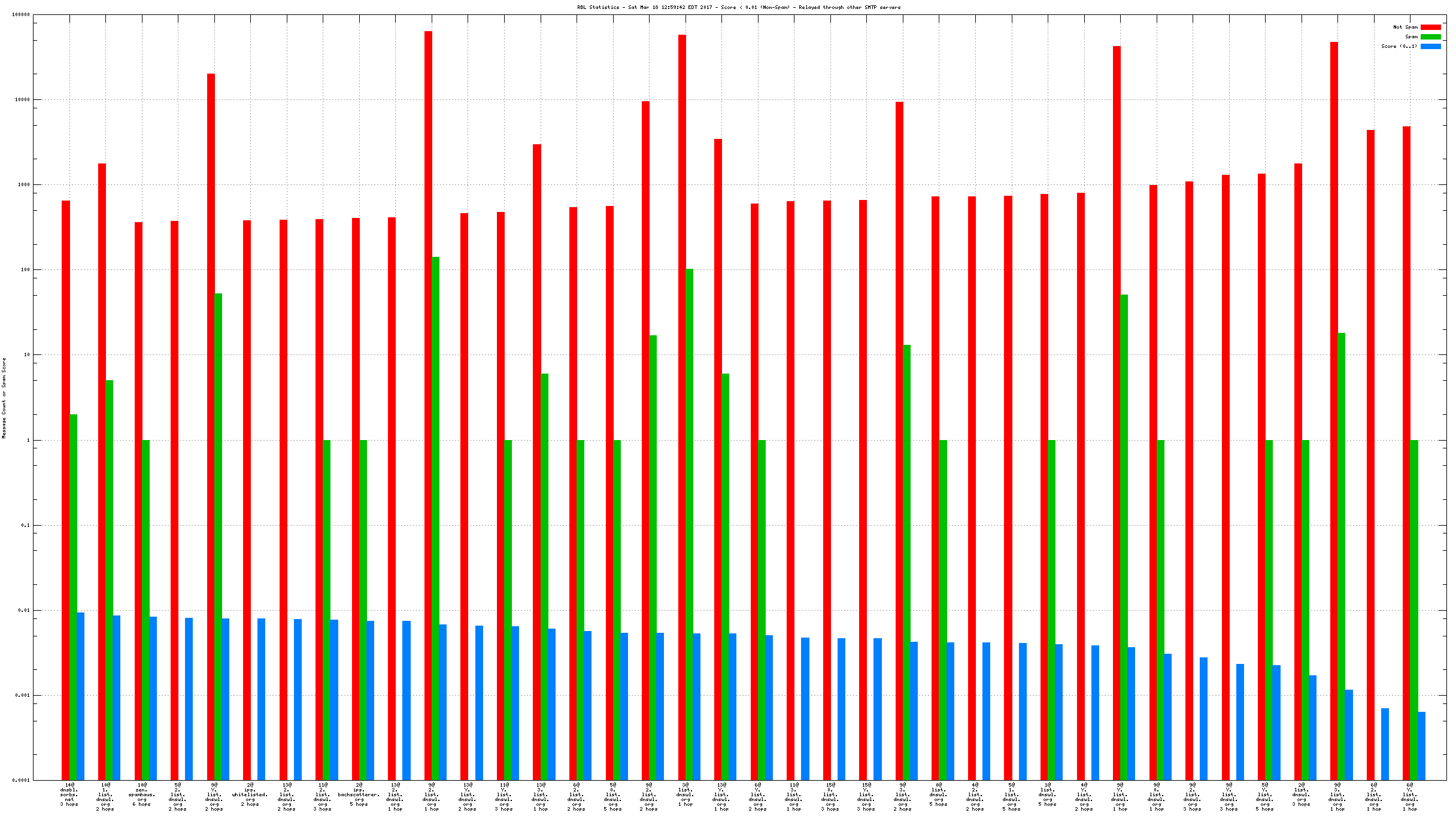Click the 0.0001 y-axis tick label
The image size is (1456, 819).
21,780
